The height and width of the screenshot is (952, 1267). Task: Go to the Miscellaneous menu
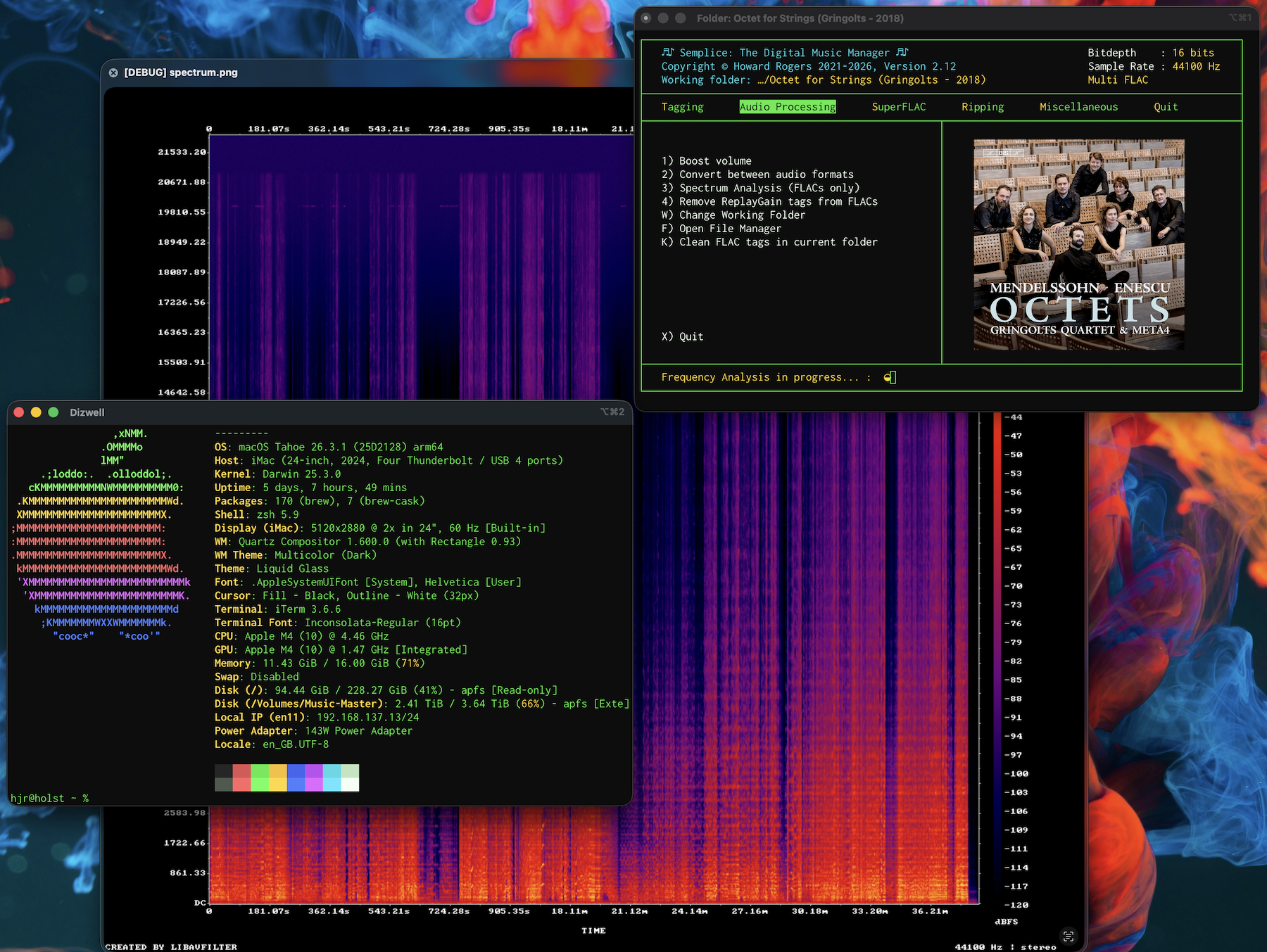click(1078, 107)
